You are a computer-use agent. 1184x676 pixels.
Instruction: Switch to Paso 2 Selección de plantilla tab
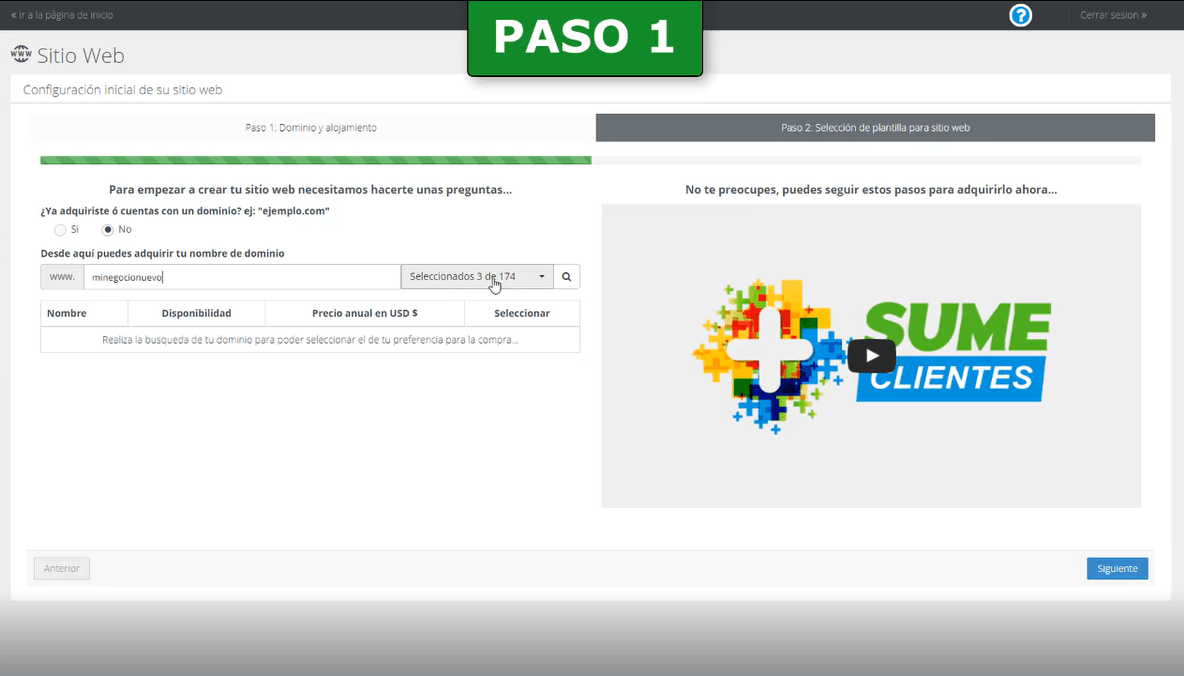[875, 128]
